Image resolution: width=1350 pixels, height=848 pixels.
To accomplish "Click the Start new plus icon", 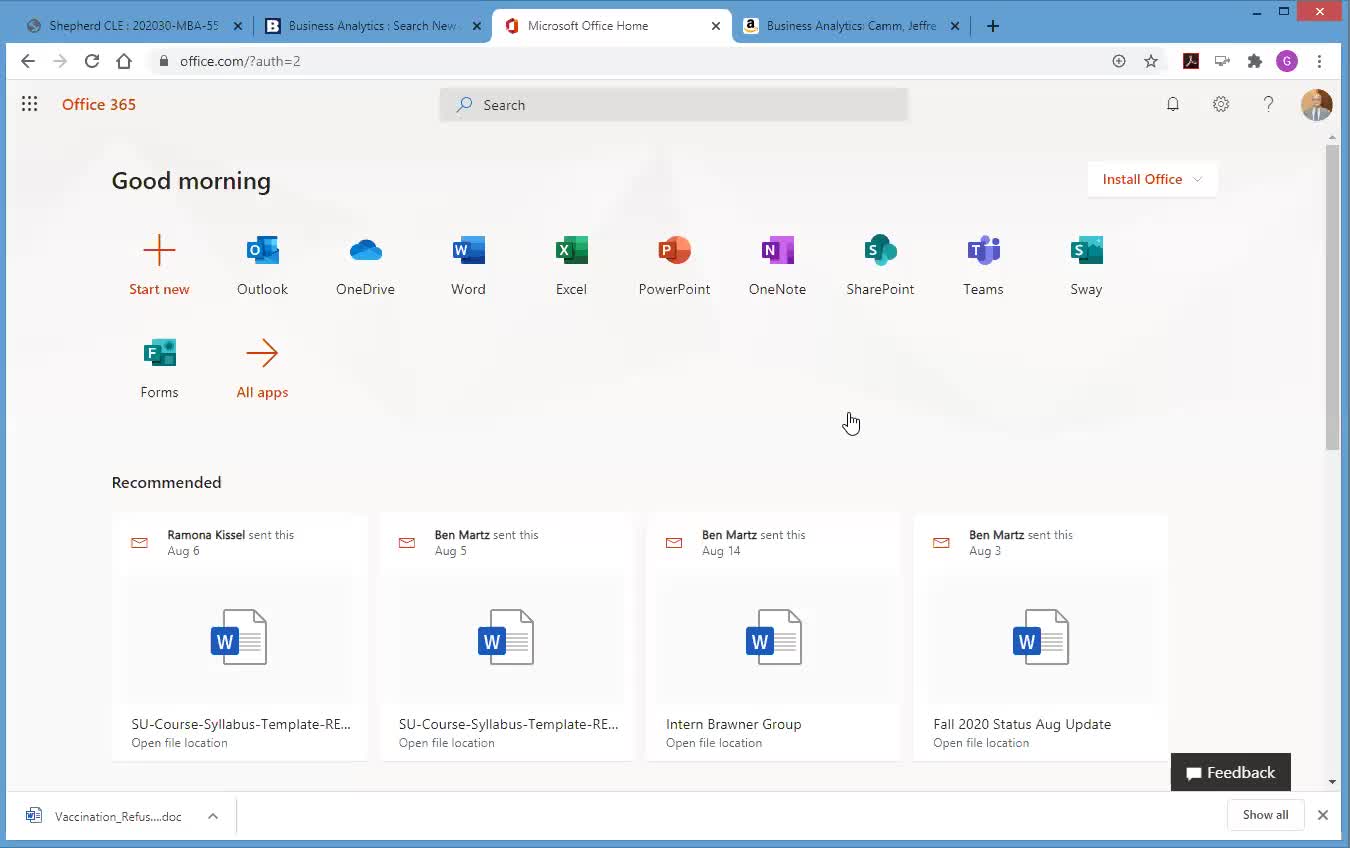I will tap(159, 250).
